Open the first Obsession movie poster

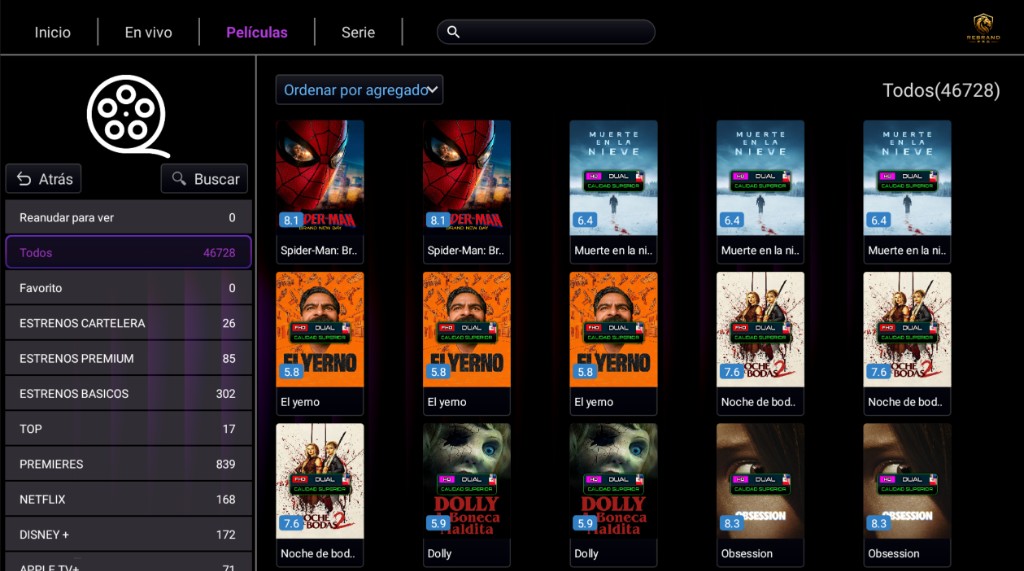[760, 481]
